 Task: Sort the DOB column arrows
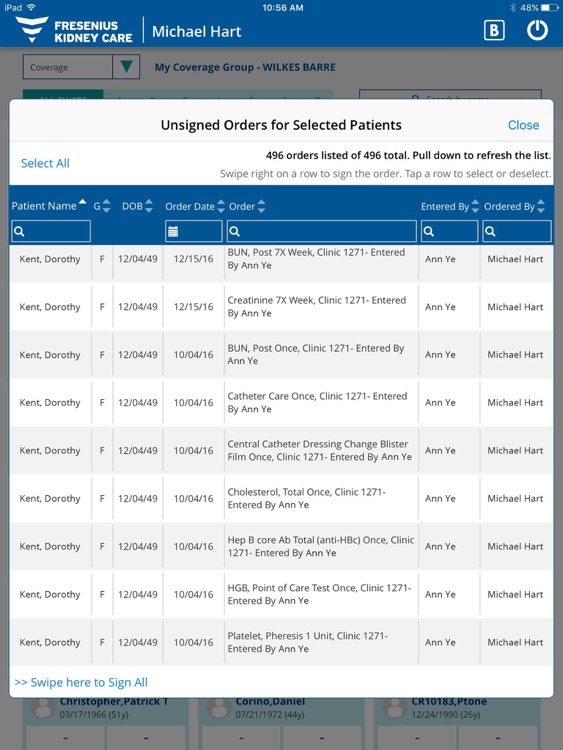(x=149, y=206)
